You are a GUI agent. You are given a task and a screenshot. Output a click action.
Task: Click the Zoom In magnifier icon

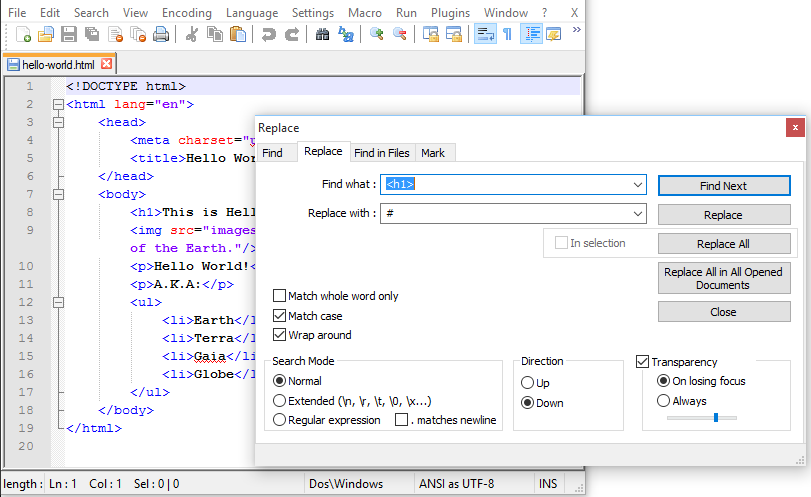377,34
